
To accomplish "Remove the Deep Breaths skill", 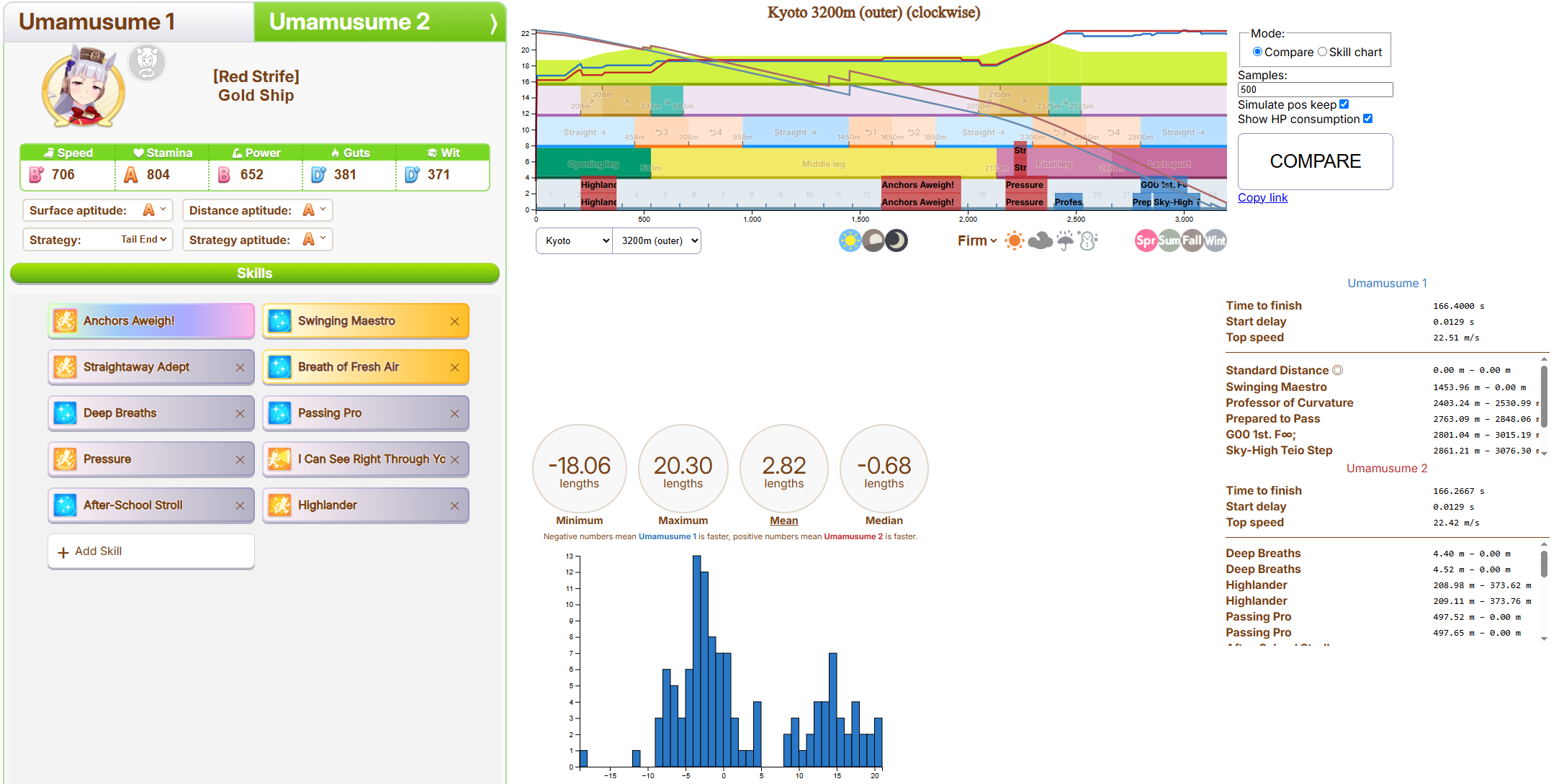I will click(240, 414).
